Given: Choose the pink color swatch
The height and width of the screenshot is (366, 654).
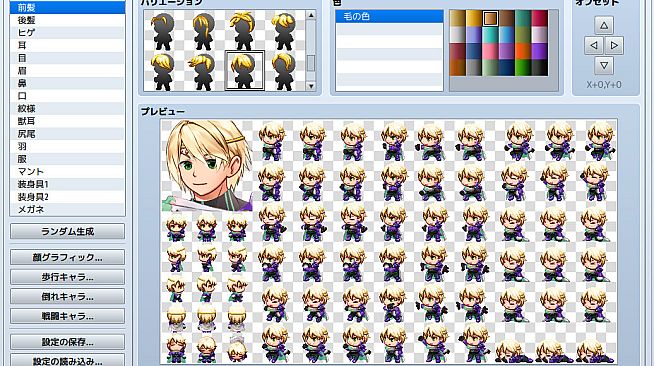Looking at the screenshot, I should click(x=490, y=51).
